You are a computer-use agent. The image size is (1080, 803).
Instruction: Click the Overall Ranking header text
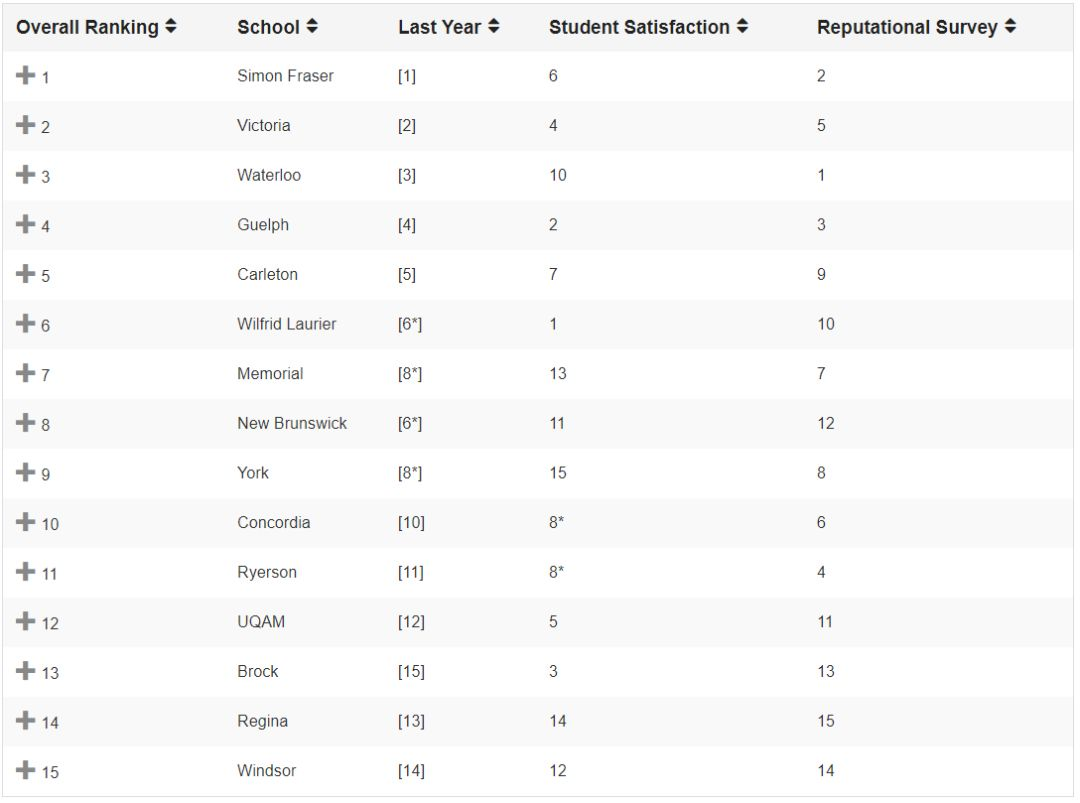[x=87, y=28]
